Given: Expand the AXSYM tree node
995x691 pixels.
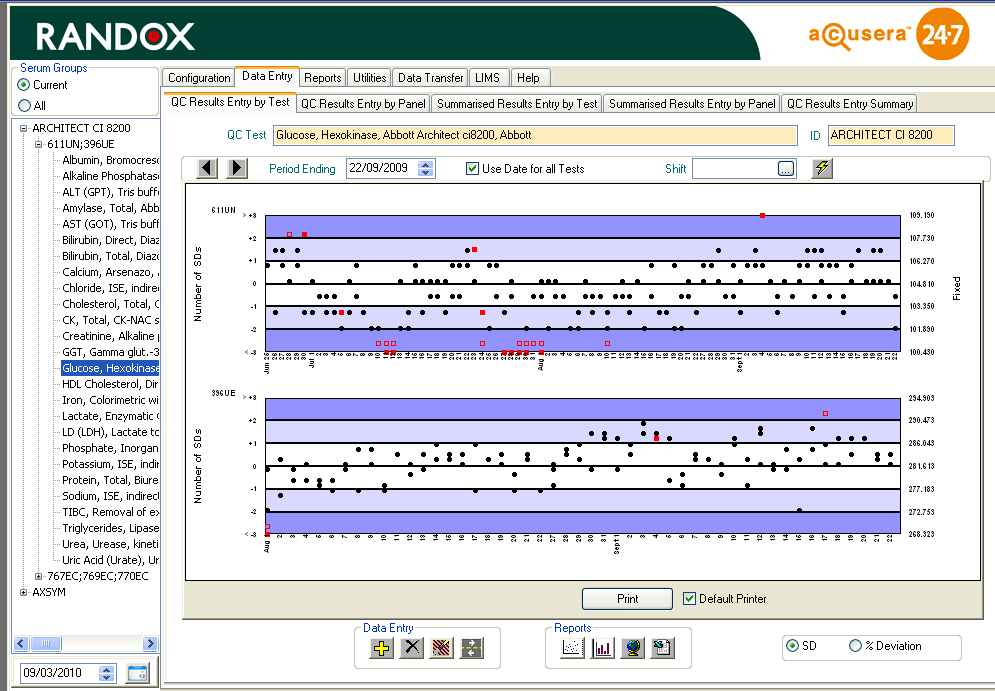Looking at the screenshot, I should click(x=23, y=592).
